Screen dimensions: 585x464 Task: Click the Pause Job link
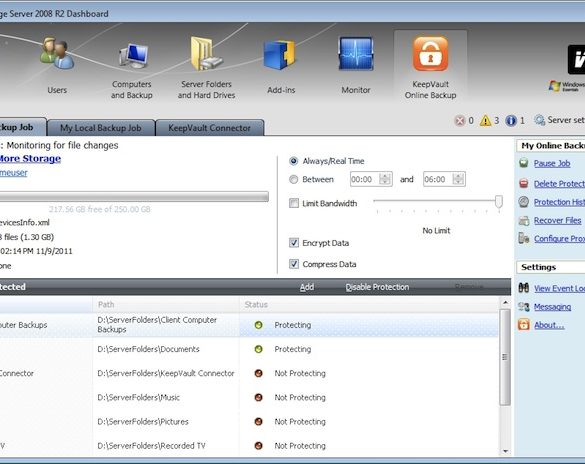tap(552, 163)
